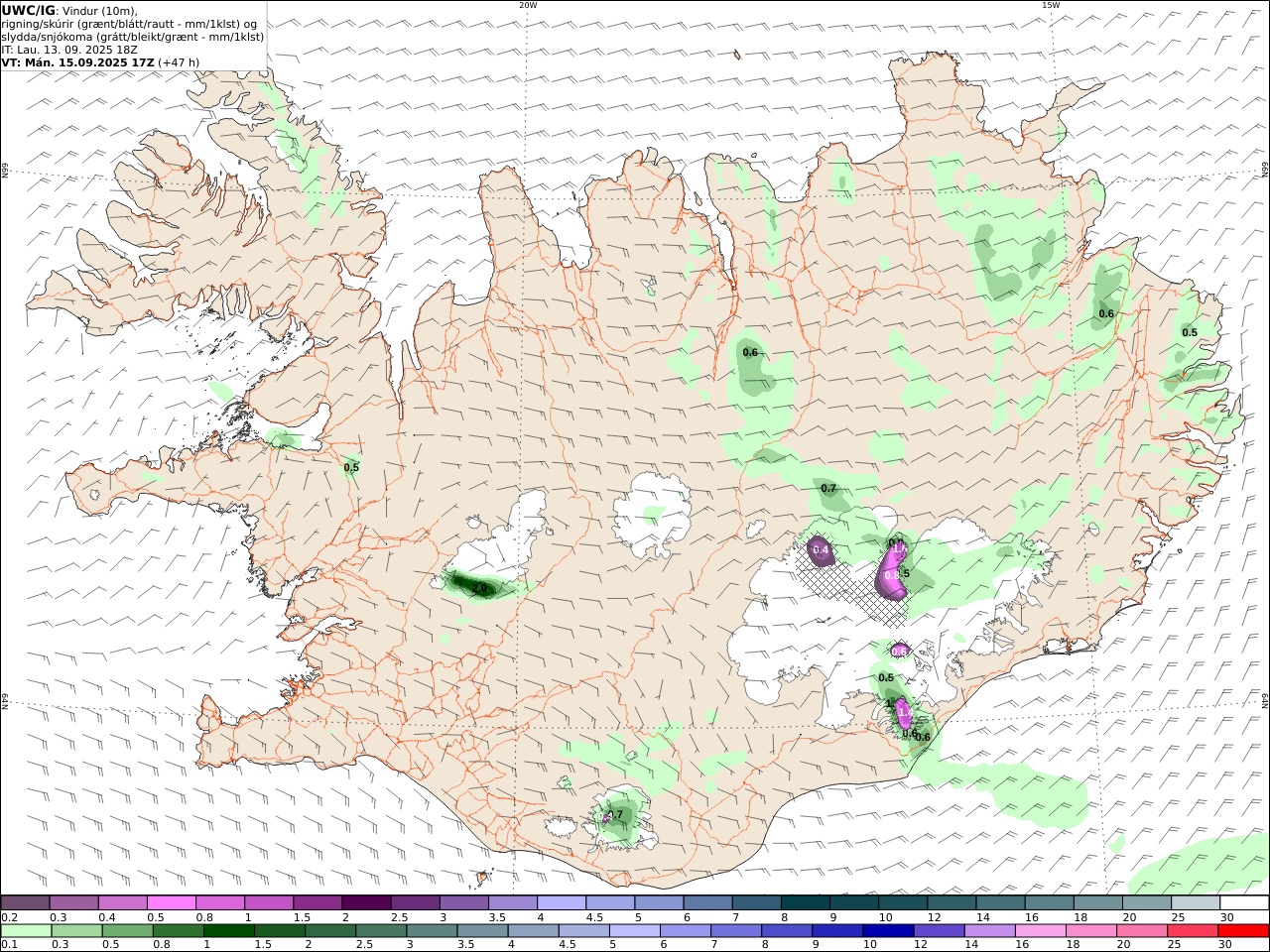Viewport: 1270px width, 952px height.
Task: Click the valid time 'VT: Mán. 15.09.2025 17Z'
Action: click(78, 62)
